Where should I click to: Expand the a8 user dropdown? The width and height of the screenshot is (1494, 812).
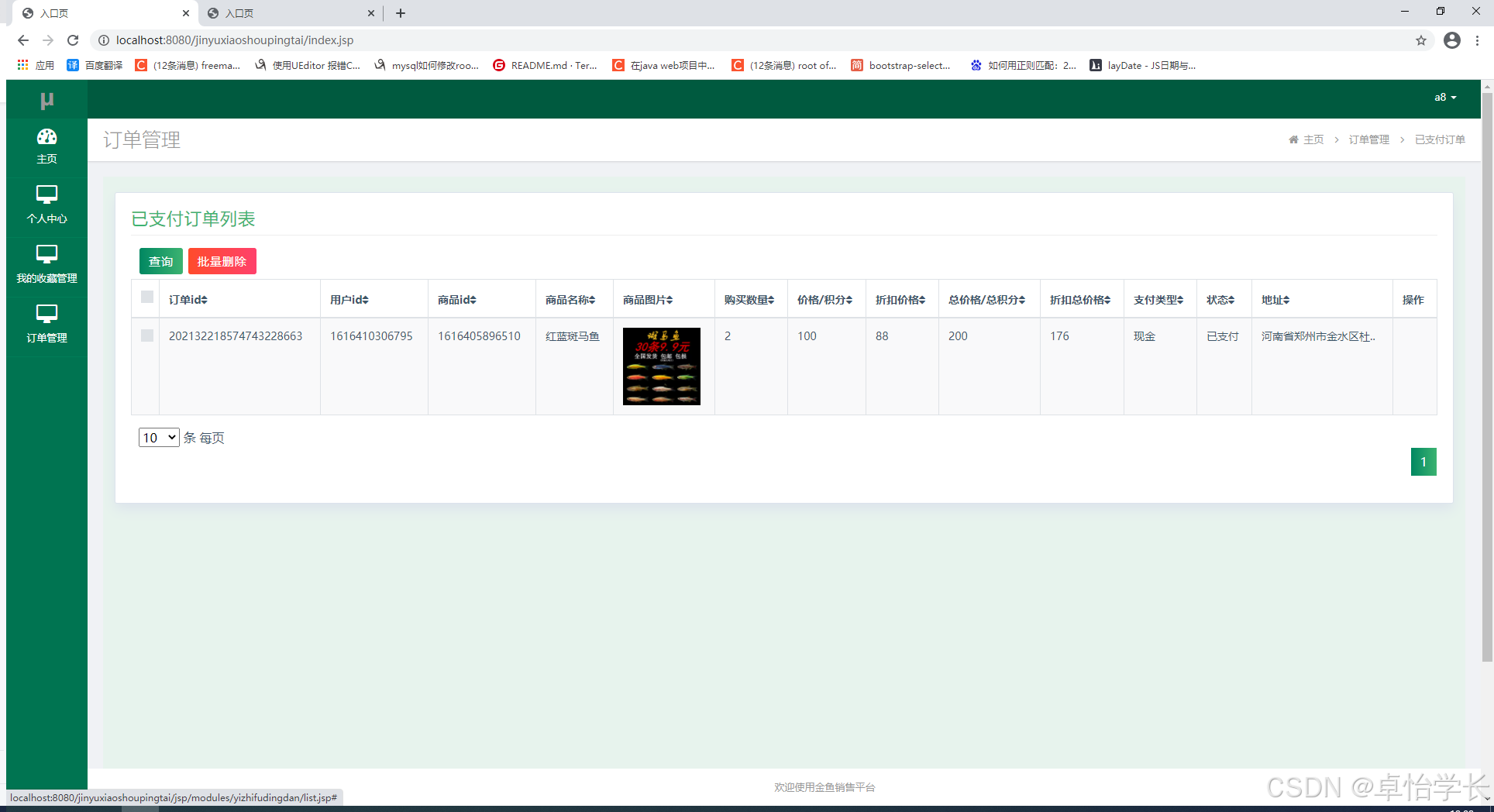1444,98
